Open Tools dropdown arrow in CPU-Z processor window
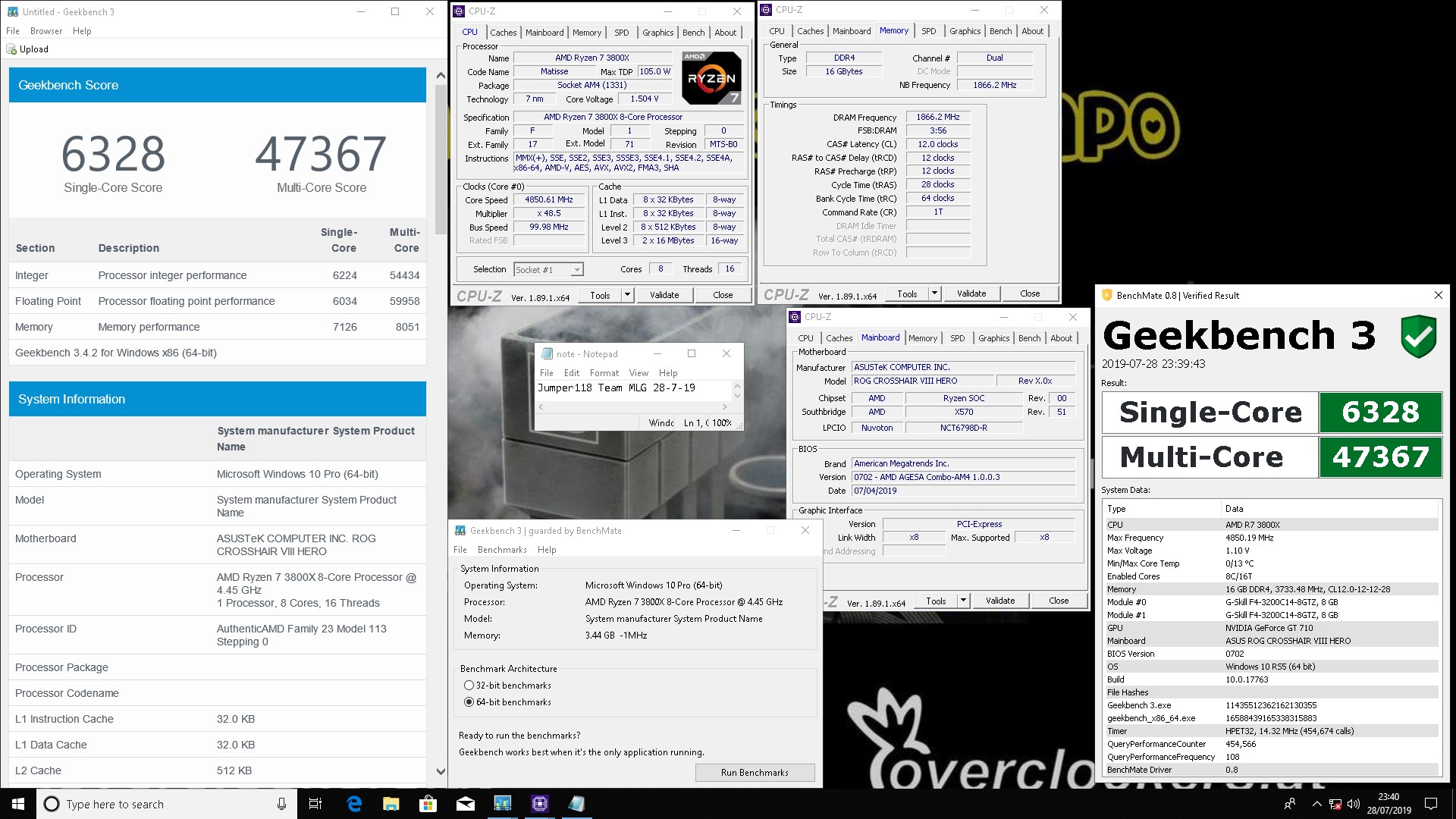The height and width of the screenshot is (819, 1456). (627, 295)
